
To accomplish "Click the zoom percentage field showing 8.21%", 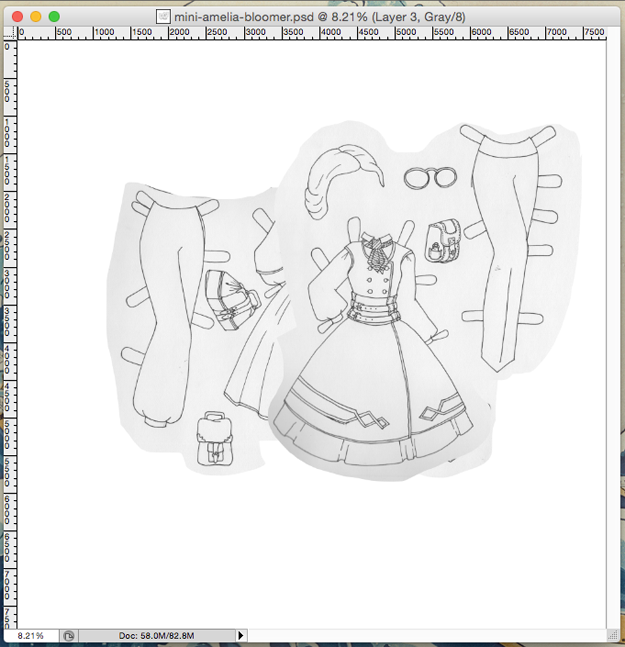I will click(x=31, y=635).
